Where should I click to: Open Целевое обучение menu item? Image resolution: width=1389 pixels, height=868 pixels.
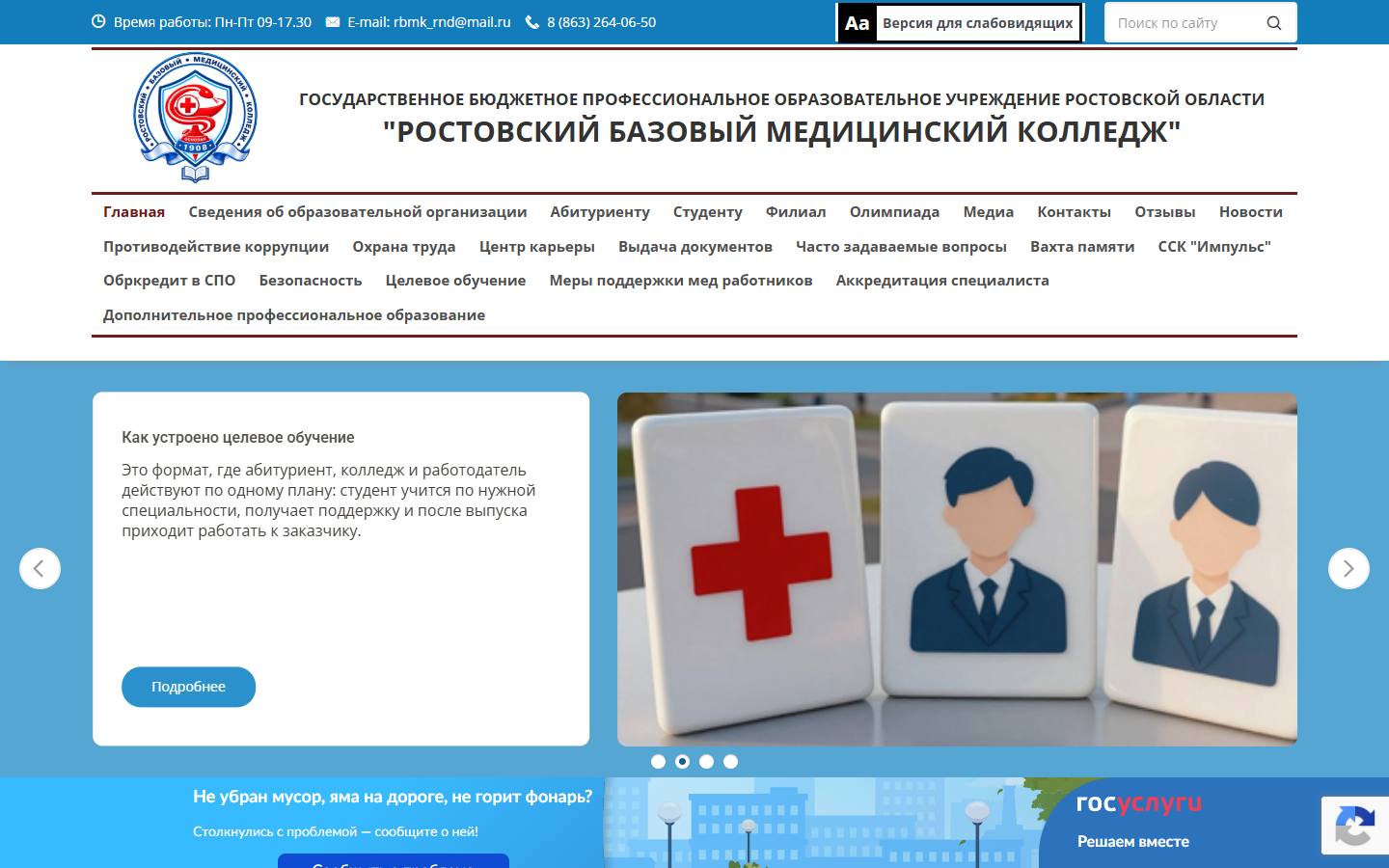(x=455, y=281)
